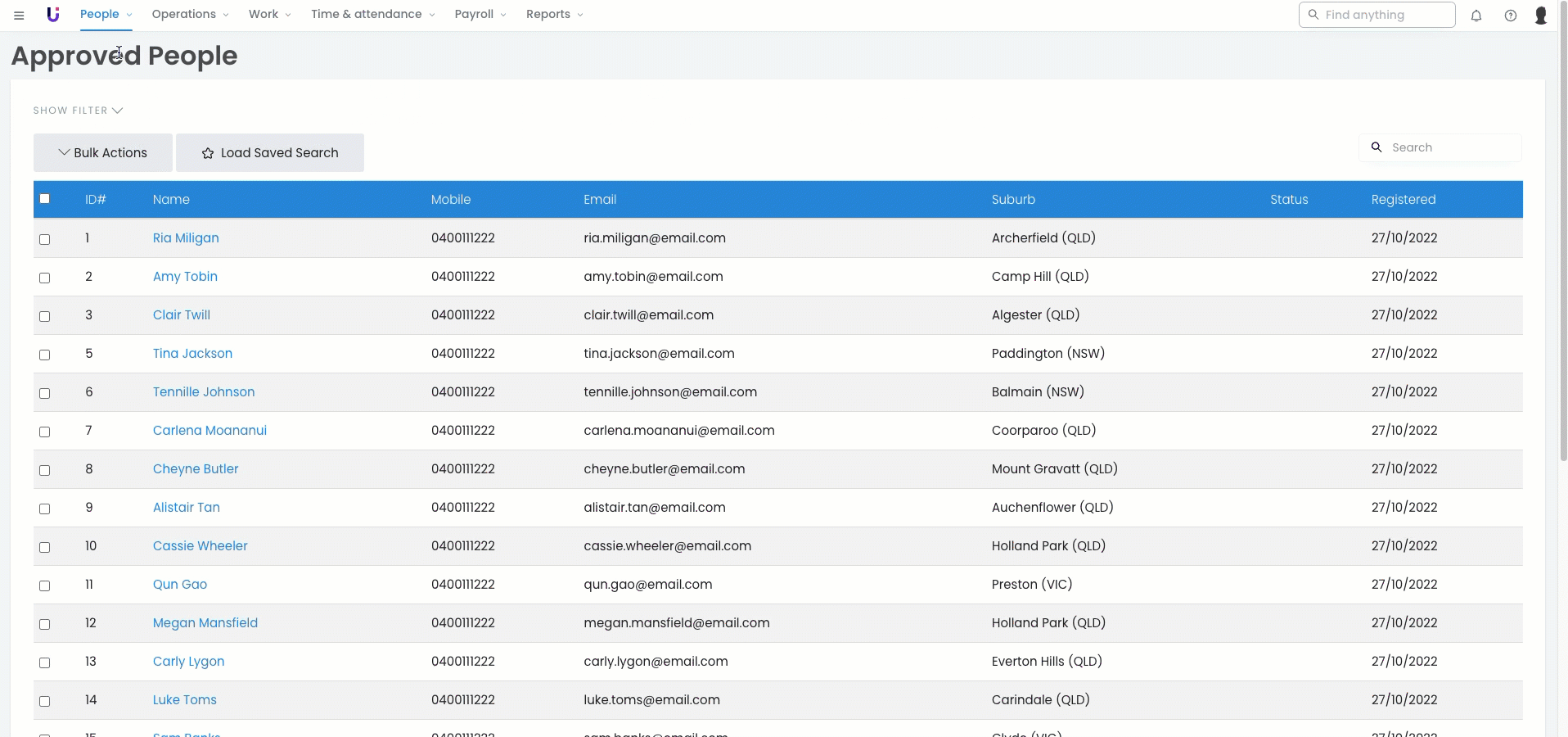Tick the select-all checkbox in table header

pyautogui.click(x=45, y=199)
